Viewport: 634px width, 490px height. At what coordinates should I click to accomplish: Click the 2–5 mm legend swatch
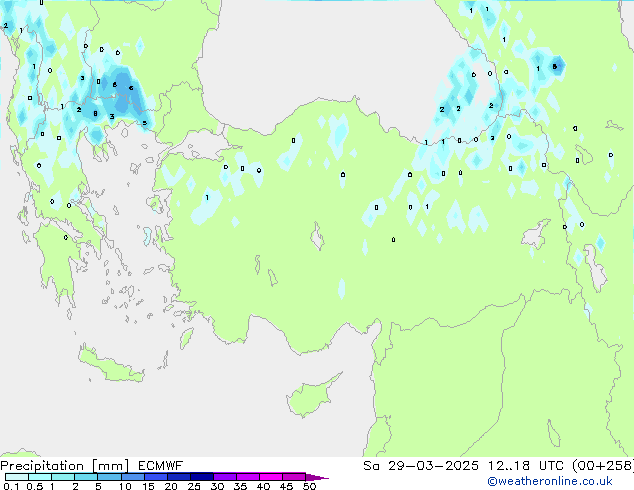point(86,477)
